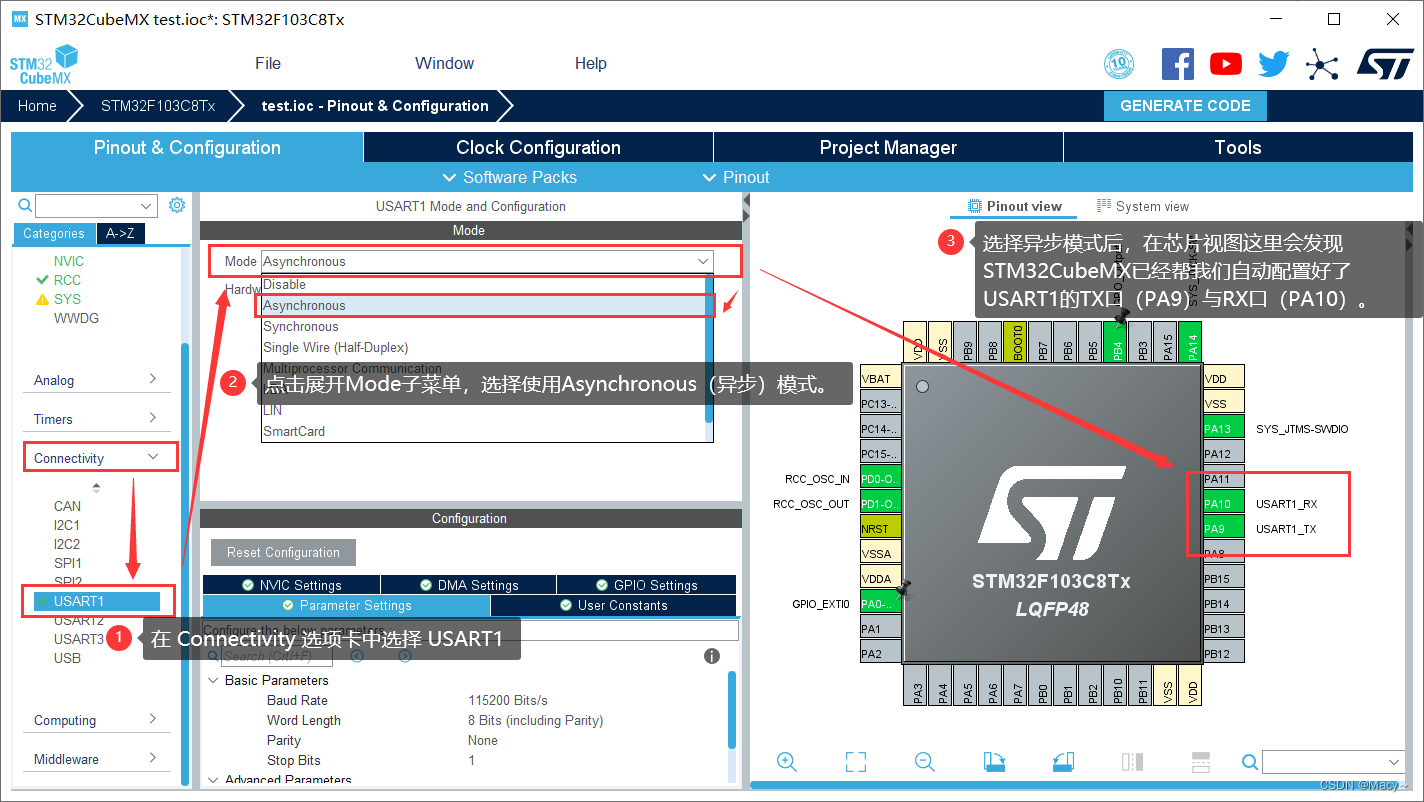The image size is (1424, 802).
Task: Switch to Clock Configuration tab
Action: [x=538, y=147]
